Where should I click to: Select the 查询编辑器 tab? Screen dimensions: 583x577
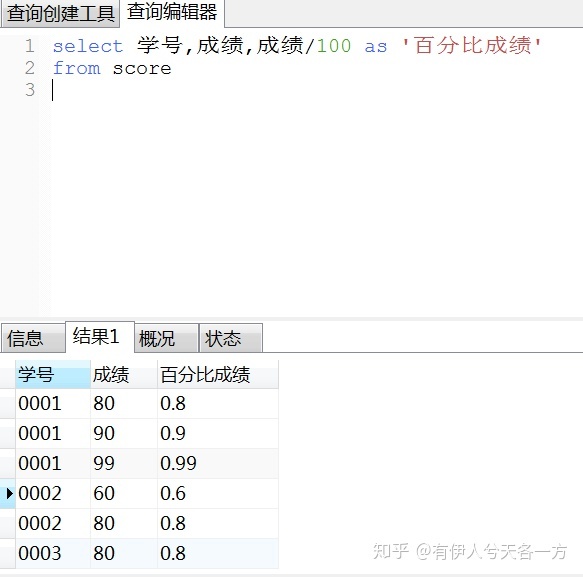pos(172,12)
